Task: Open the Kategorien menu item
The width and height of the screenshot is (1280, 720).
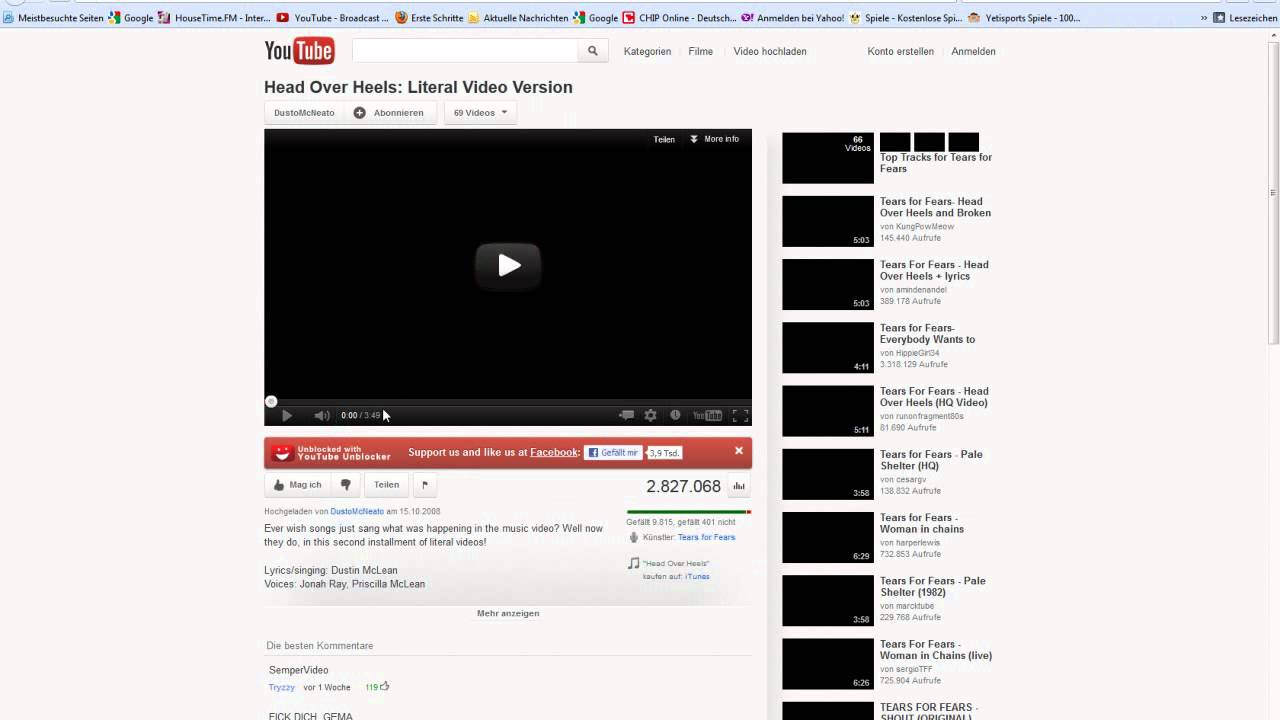Action: tap(647, 51)
